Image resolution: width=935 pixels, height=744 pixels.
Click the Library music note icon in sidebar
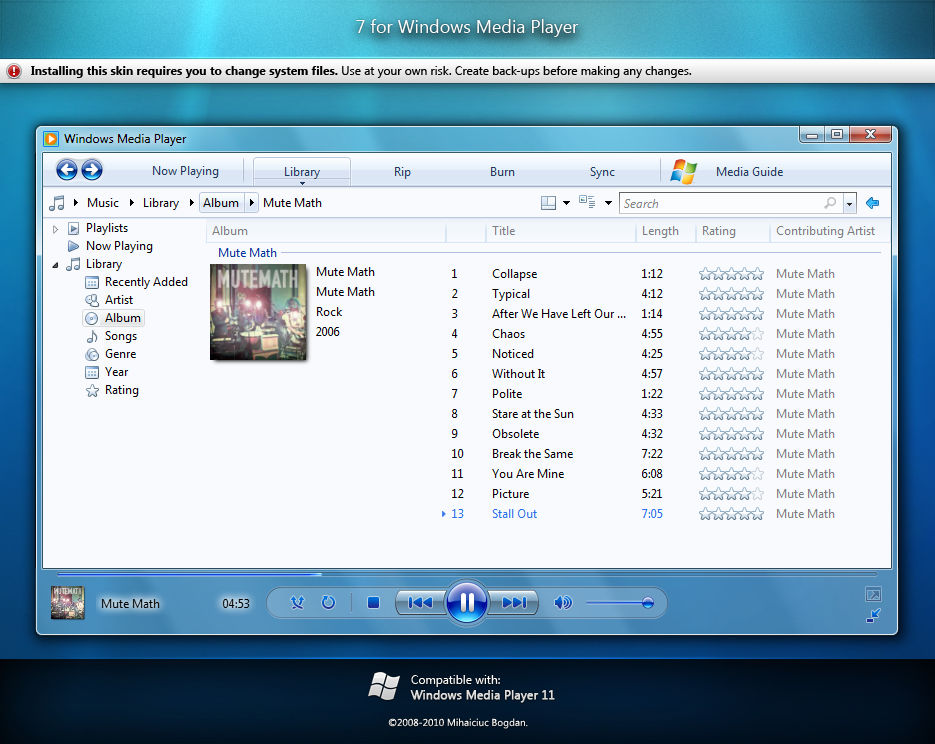(73, 264)
